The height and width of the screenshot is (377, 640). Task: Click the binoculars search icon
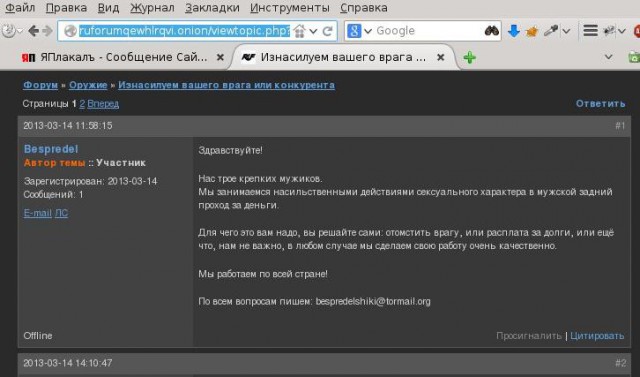[492, 31]
